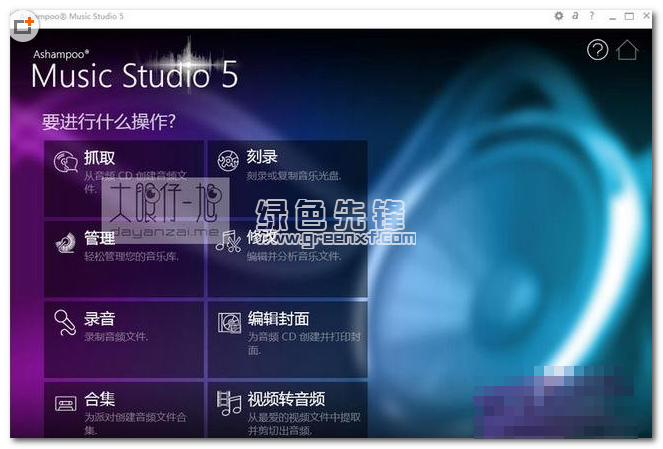Viewport: 663px width, 449px height.
Task: Click the app icon in title bar corner
Action: pyautogui.click(x=24, y=25)
